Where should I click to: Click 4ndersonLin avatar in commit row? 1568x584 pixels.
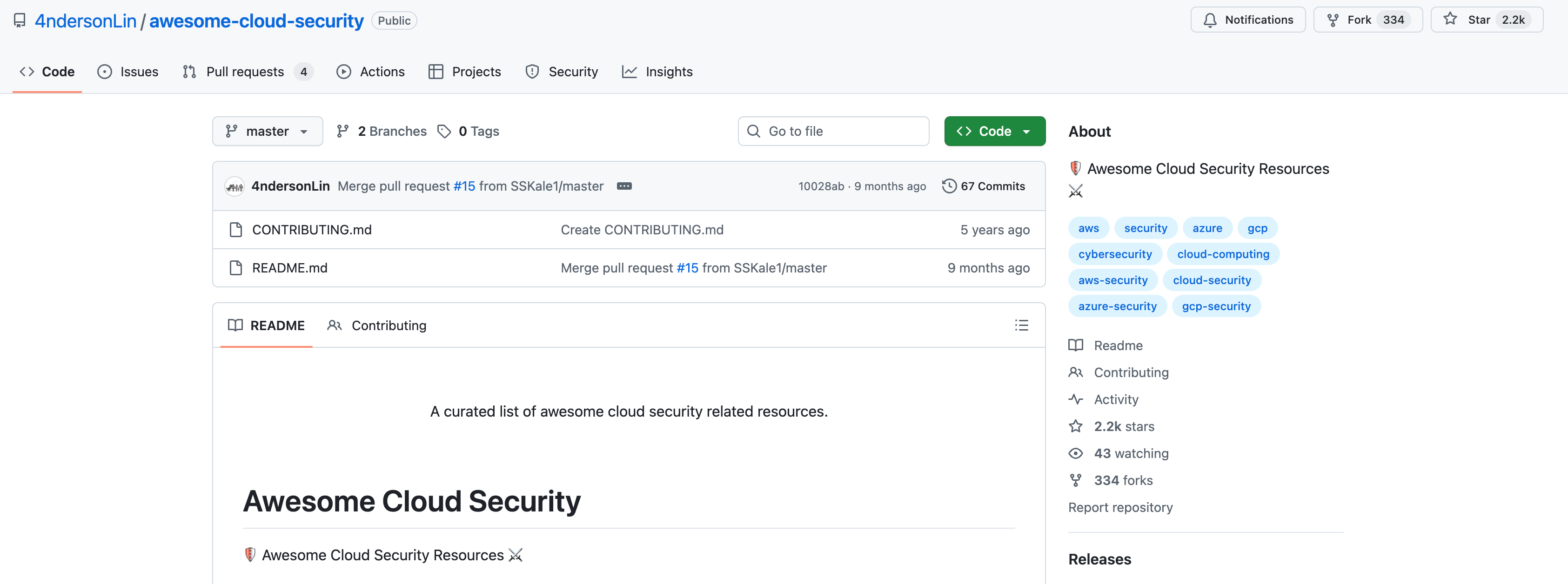click(x=235, y=187)
